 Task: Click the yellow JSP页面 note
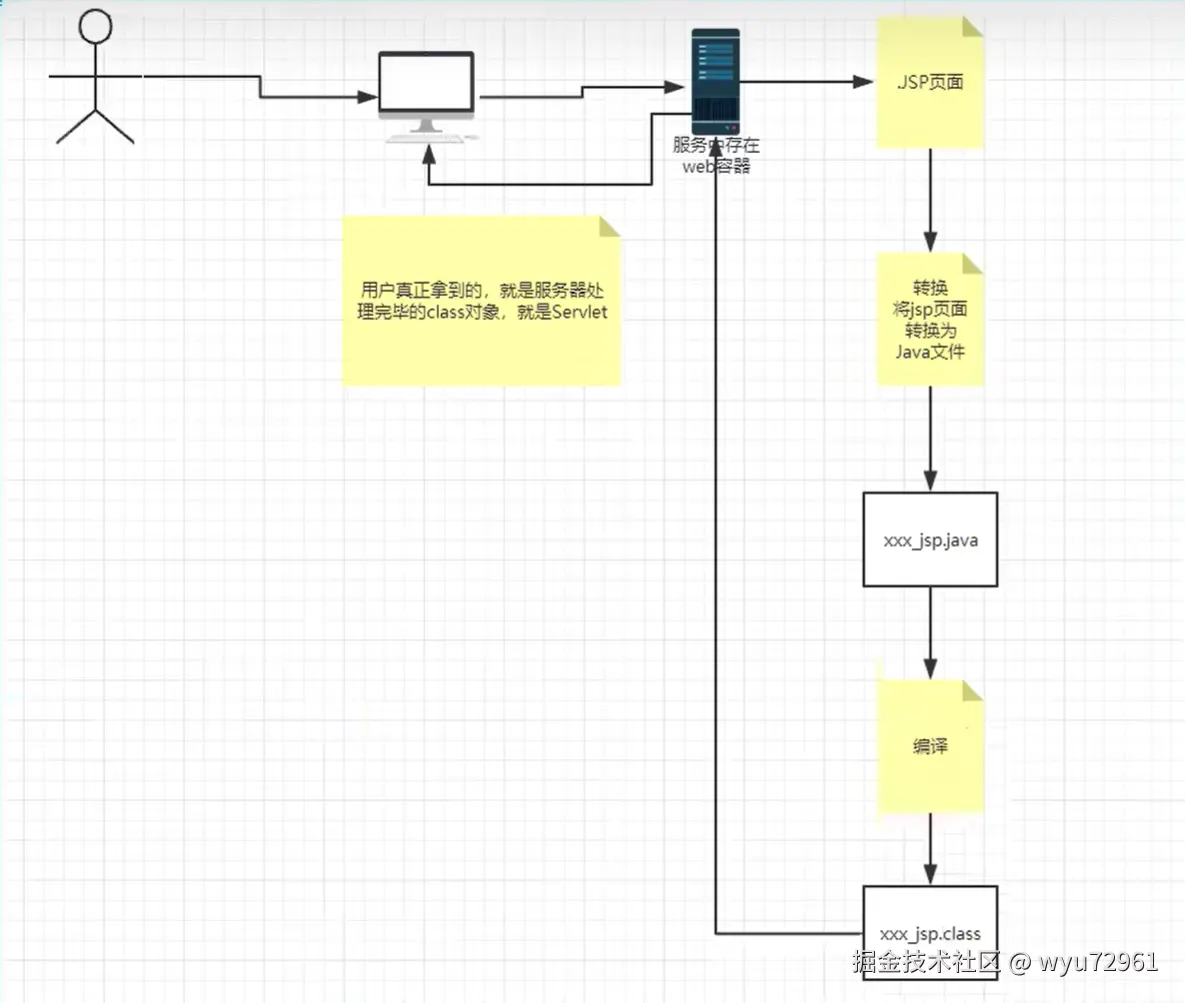[x=930, y=82]
